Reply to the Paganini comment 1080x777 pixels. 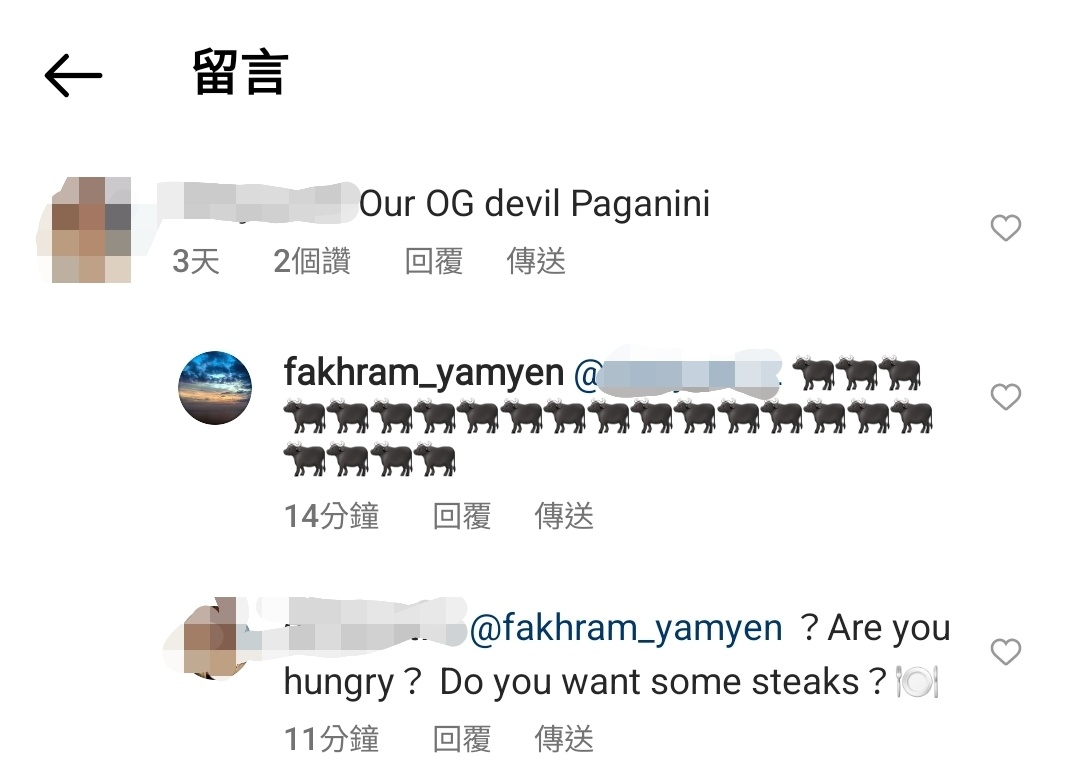pos(433,261)
